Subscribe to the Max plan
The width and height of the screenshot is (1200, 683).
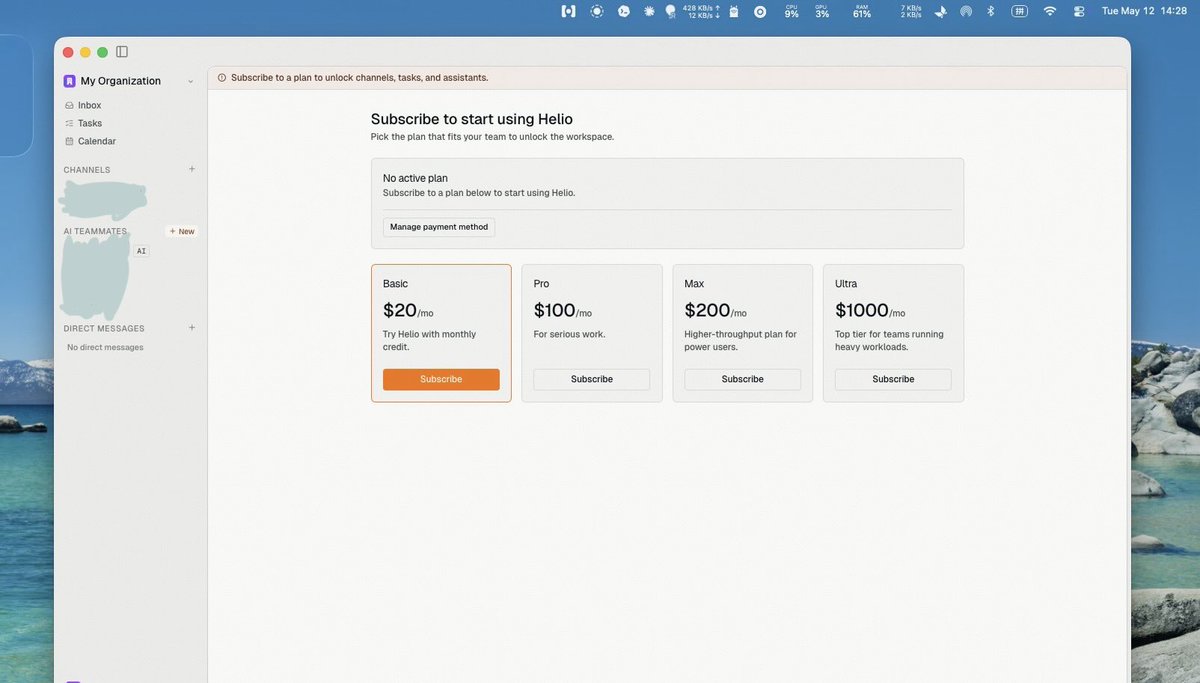(742, 379)
